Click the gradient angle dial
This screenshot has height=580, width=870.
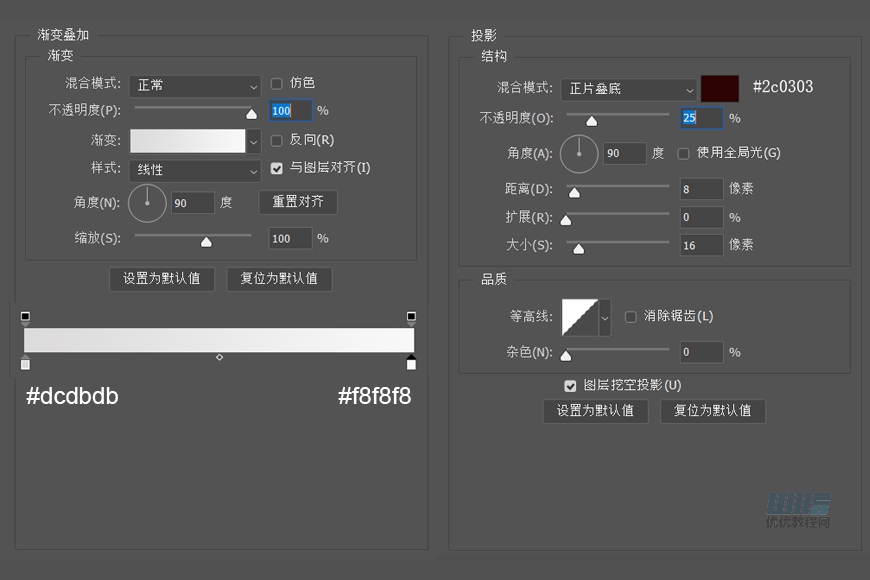[147, 202]
